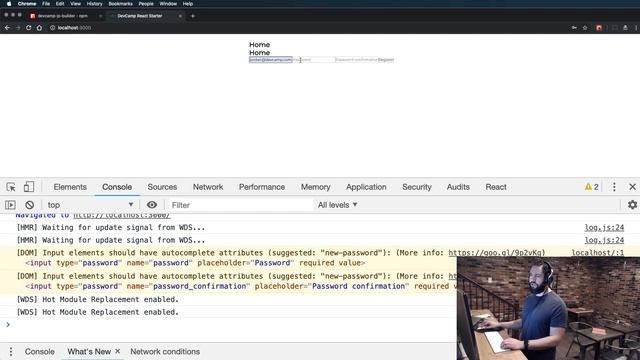Click the second Home link on the page
Viewport: 640px width, 360px height.
click(x=260, y=53)
